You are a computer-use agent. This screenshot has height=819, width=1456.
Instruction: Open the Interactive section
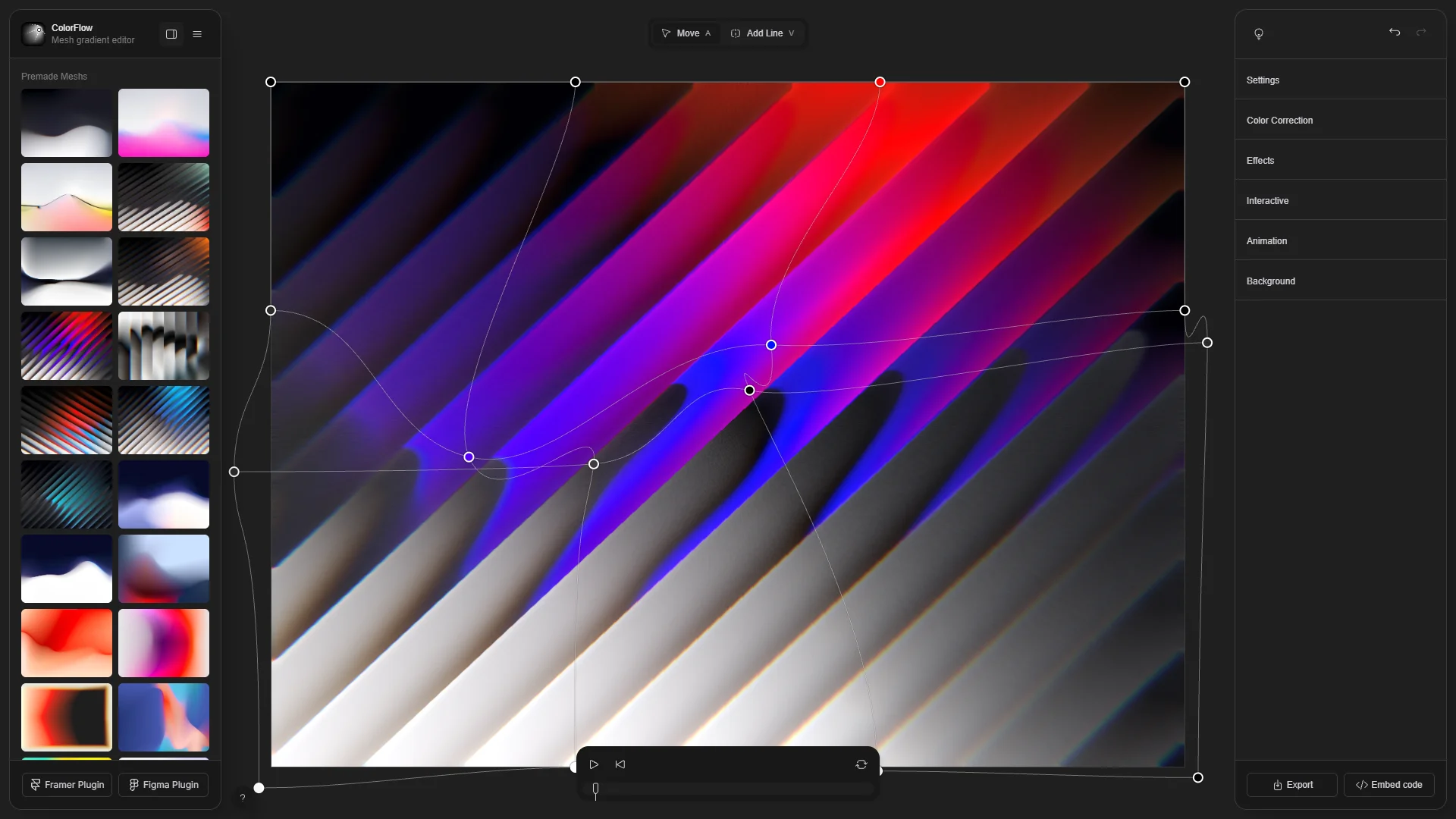point(1341,200)
